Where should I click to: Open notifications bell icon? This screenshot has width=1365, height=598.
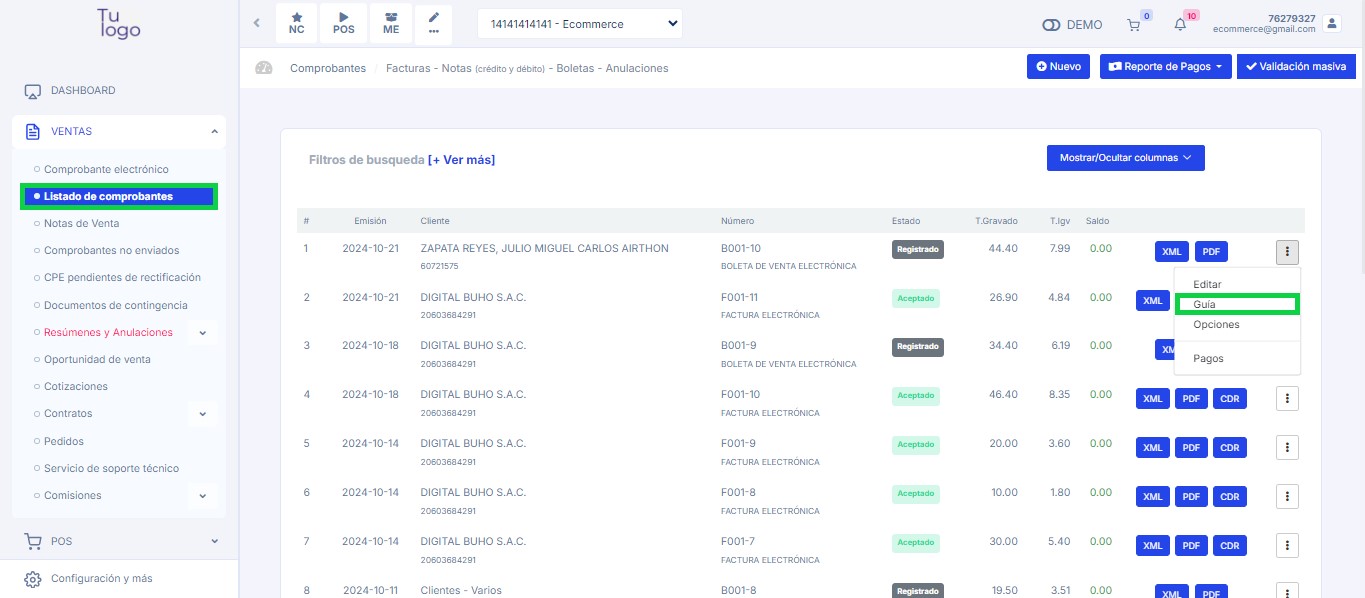point(1180,25)
